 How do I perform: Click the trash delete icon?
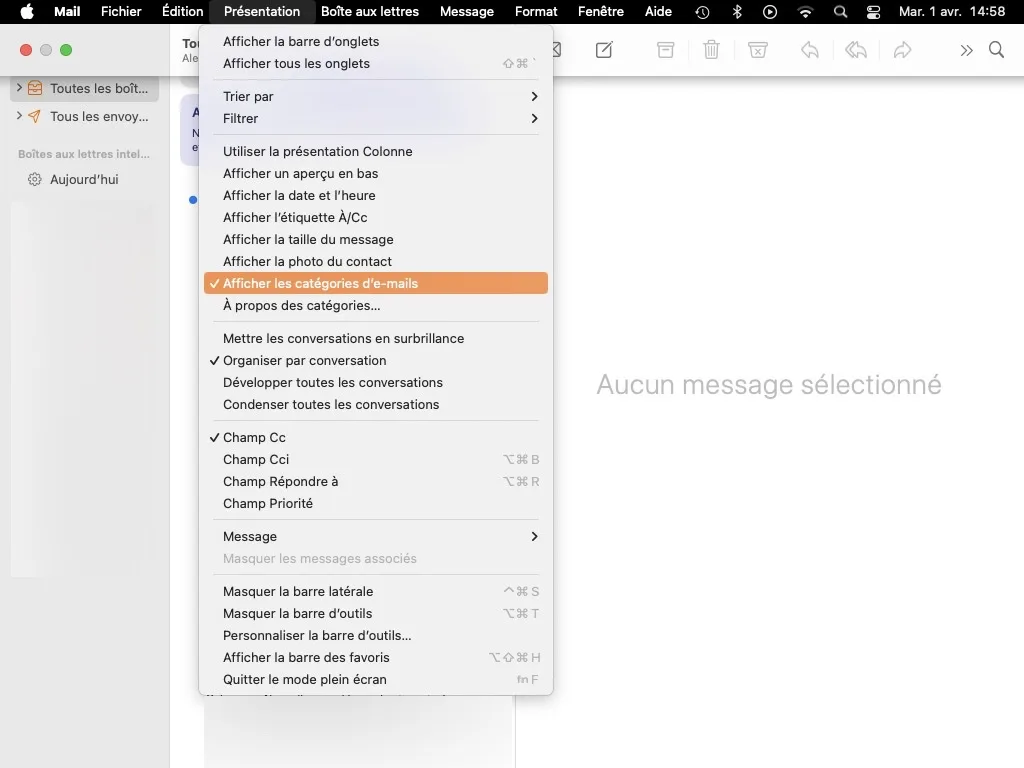click(x=711, y=50)
